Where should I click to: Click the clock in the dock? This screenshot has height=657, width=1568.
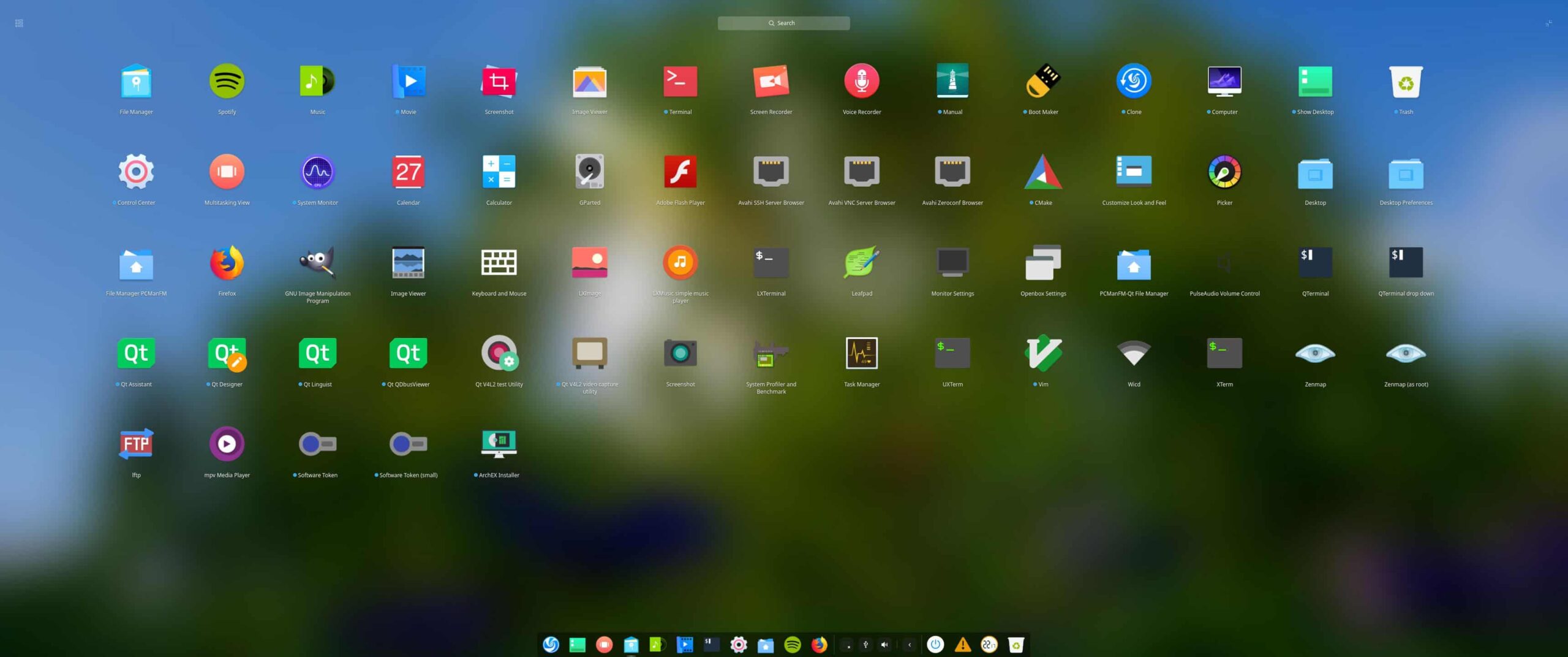989,645
